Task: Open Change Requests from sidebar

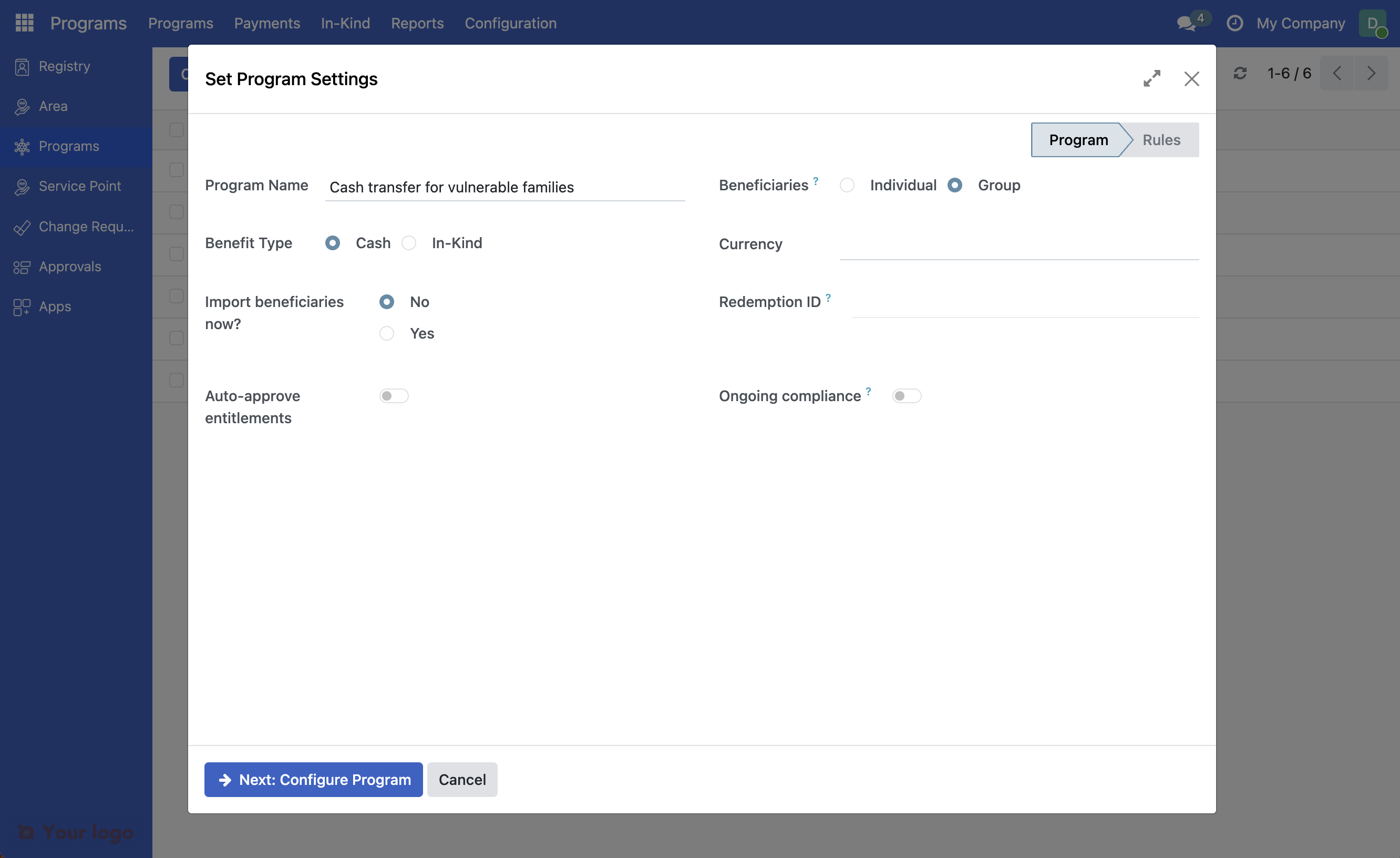Action: pos(22,226)
